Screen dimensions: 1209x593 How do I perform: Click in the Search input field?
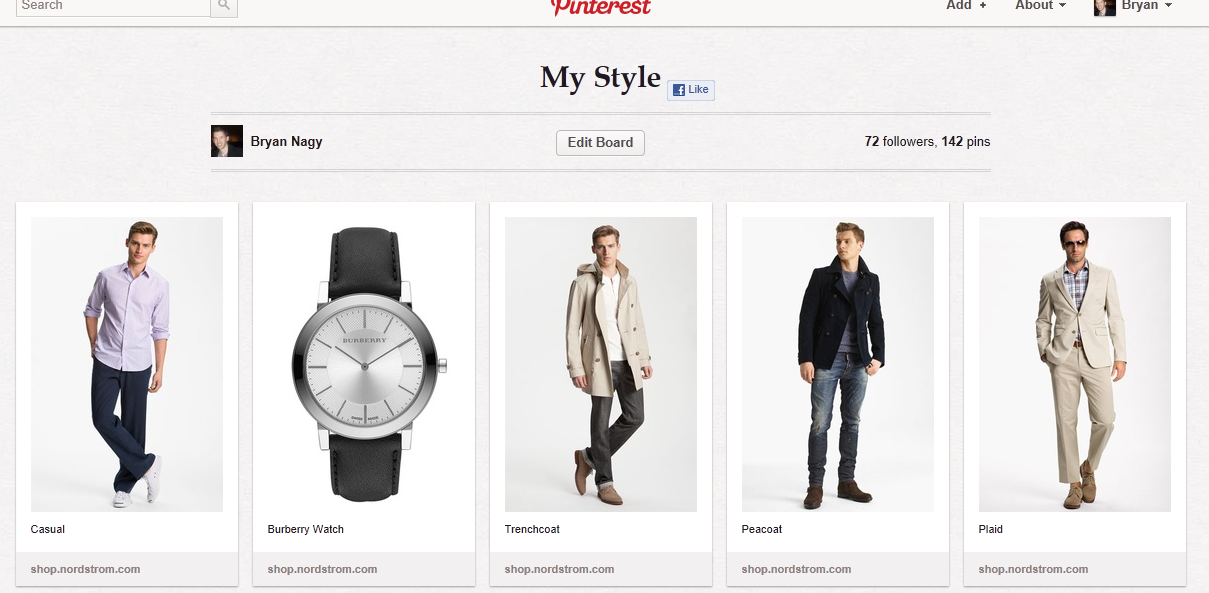click(113, 6)
